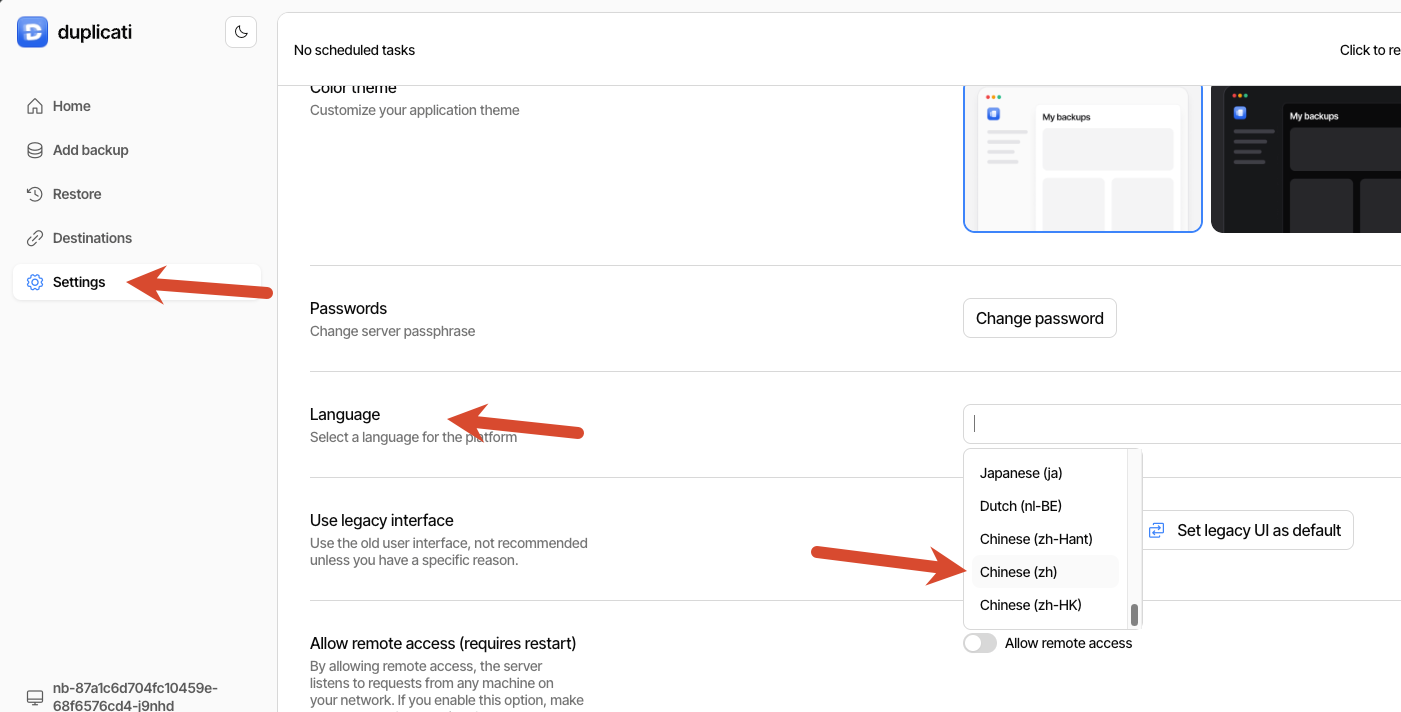1401x712 pixels.
Task: Click machine name nb-87a1c6d704fc10459e text
Action: [135, 697]
